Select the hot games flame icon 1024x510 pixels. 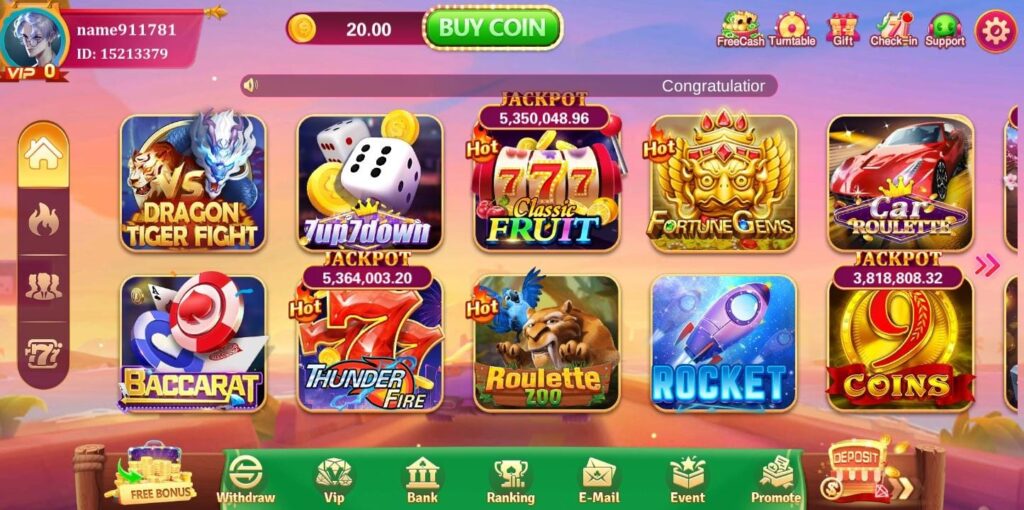(43, 221)
